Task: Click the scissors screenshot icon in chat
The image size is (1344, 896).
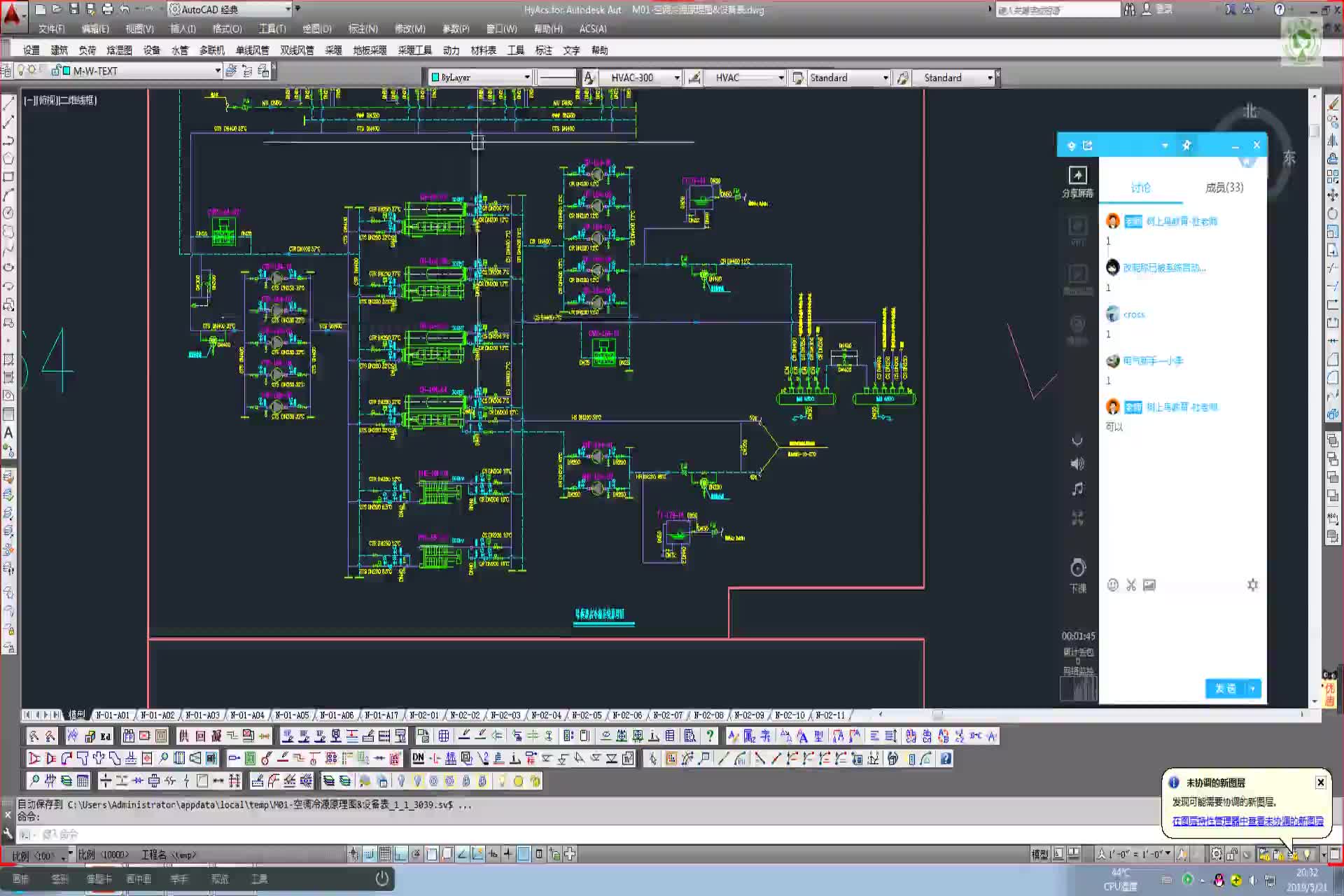Action: coord(1130,585)
